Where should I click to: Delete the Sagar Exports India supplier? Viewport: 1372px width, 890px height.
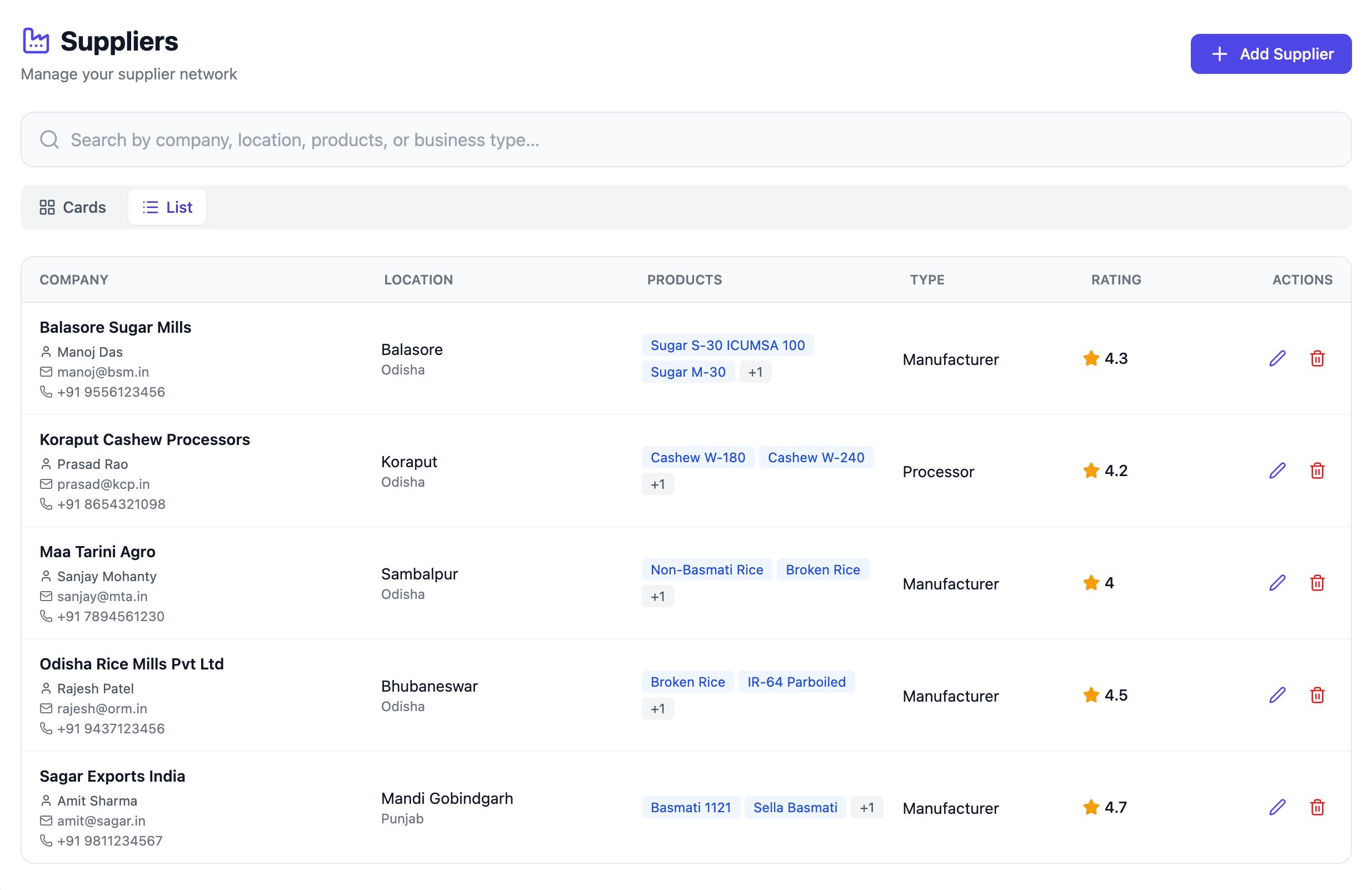(1318, 807)
